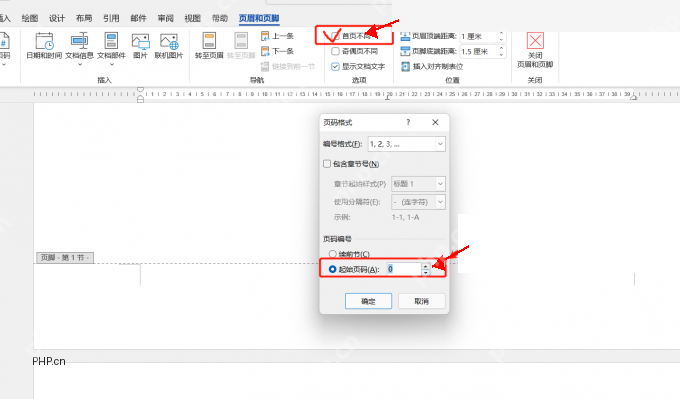
Task: Toggle Show Document Text (显示文档文字)
Action: (x=335, y=66)
